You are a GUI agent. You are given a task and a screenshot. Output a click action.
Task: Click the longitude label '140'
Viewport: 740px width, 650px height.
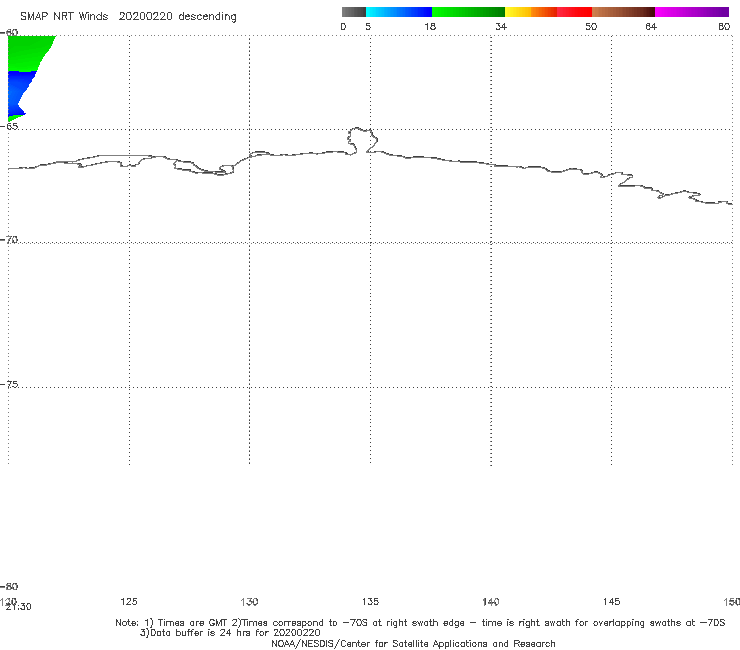[491, 601]
